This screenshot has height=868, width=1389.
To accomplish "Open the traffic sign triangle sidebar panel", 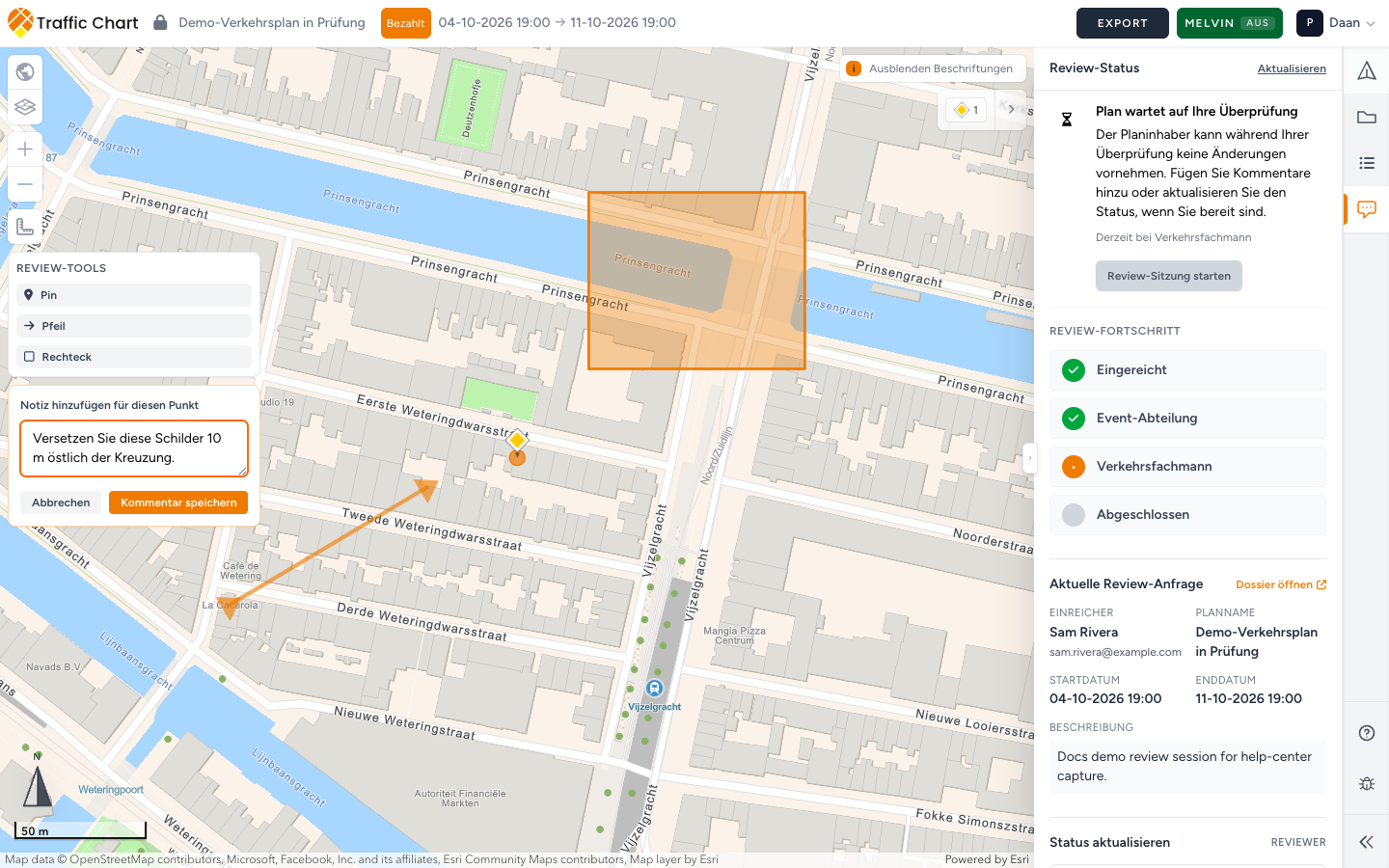I will [1367, 70].
